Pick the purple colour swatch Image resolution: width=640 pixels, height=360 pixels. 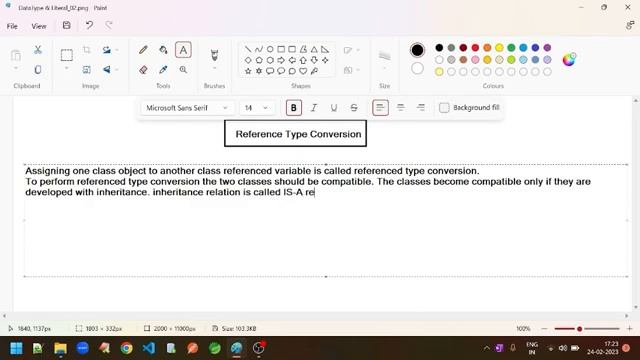pyautogui.click(x=547, y=48)
